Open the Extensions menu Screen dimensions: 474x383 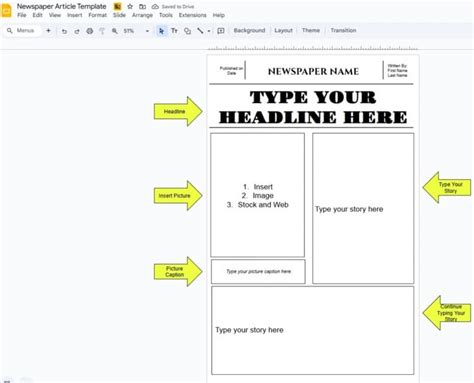coord(192,15)
